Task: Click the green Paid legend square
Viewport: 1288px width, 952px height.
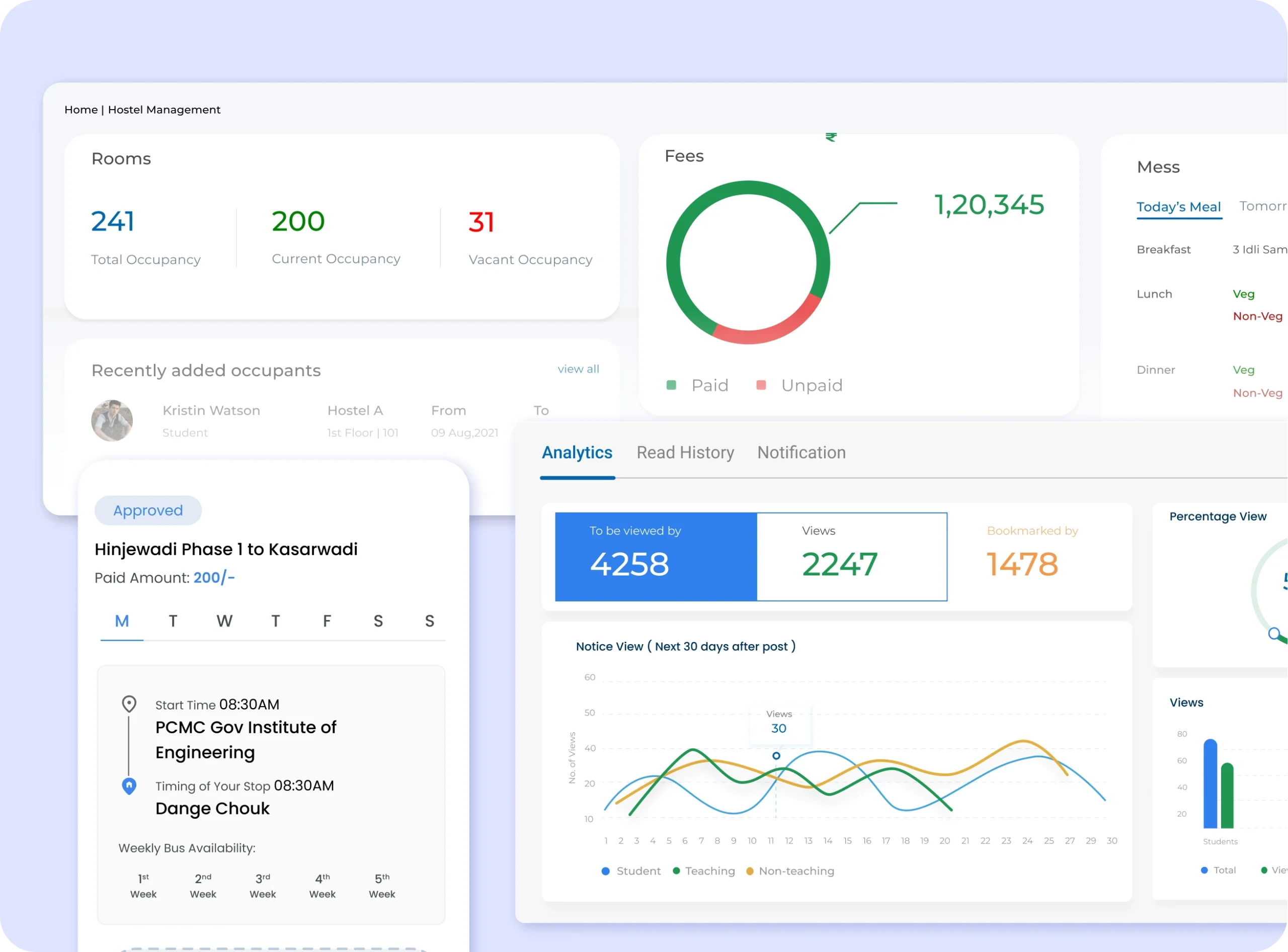Action: 671,385
